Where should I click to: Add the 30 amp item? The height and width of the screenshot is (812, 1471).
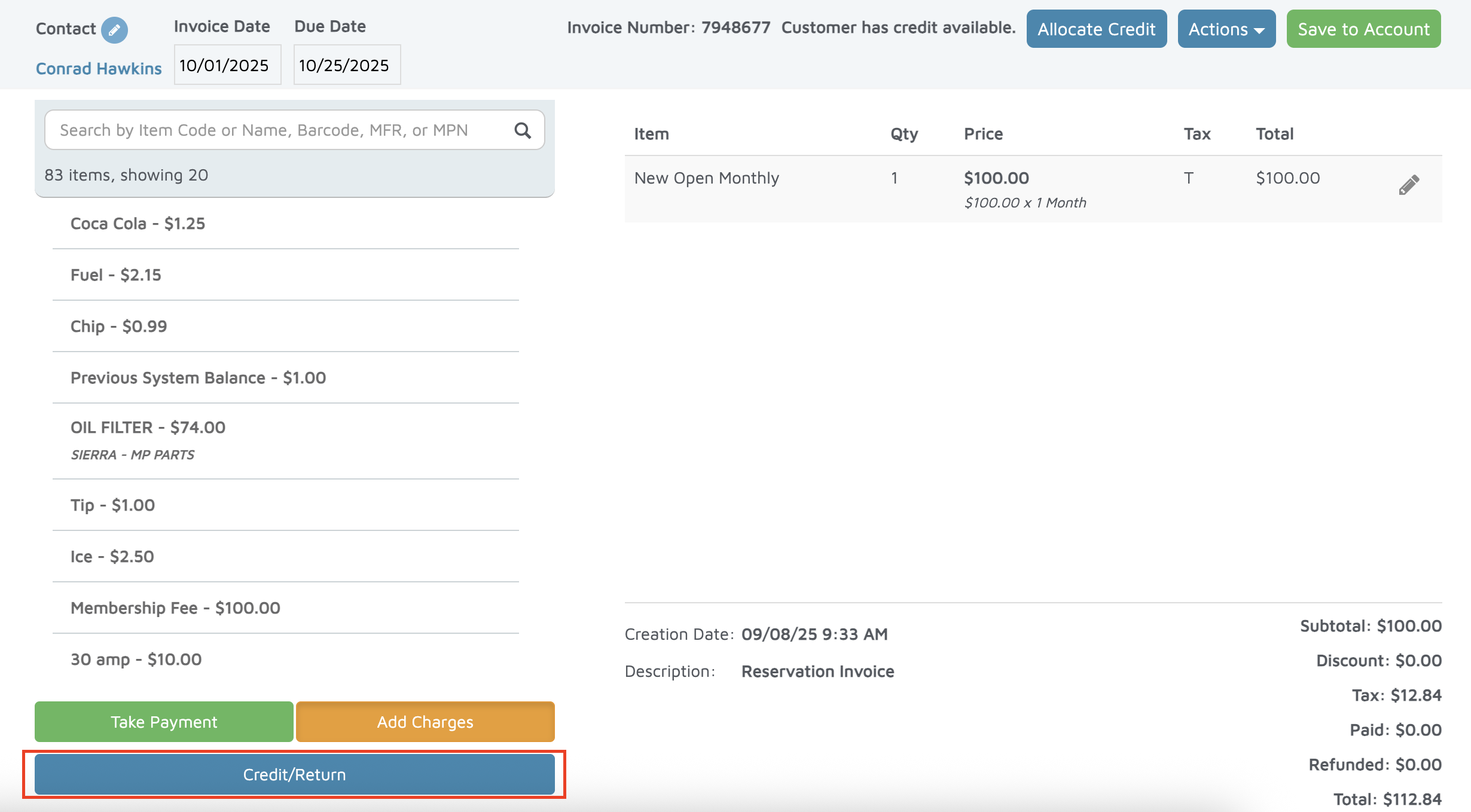(x=136, y=660)
